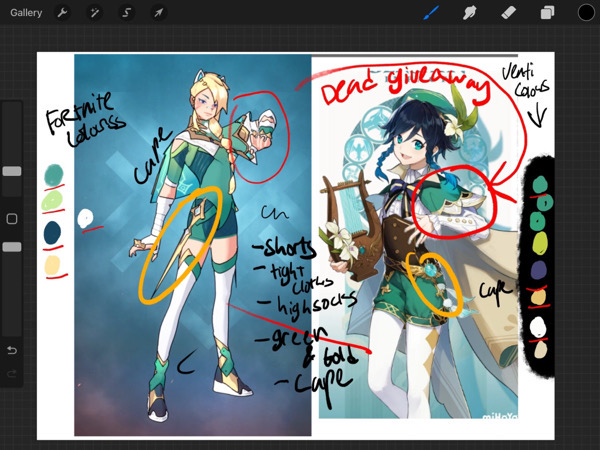The width and height of the screenshot is (600, 450).
Task: Open the active color picker circle
Action: coord(586,13)
